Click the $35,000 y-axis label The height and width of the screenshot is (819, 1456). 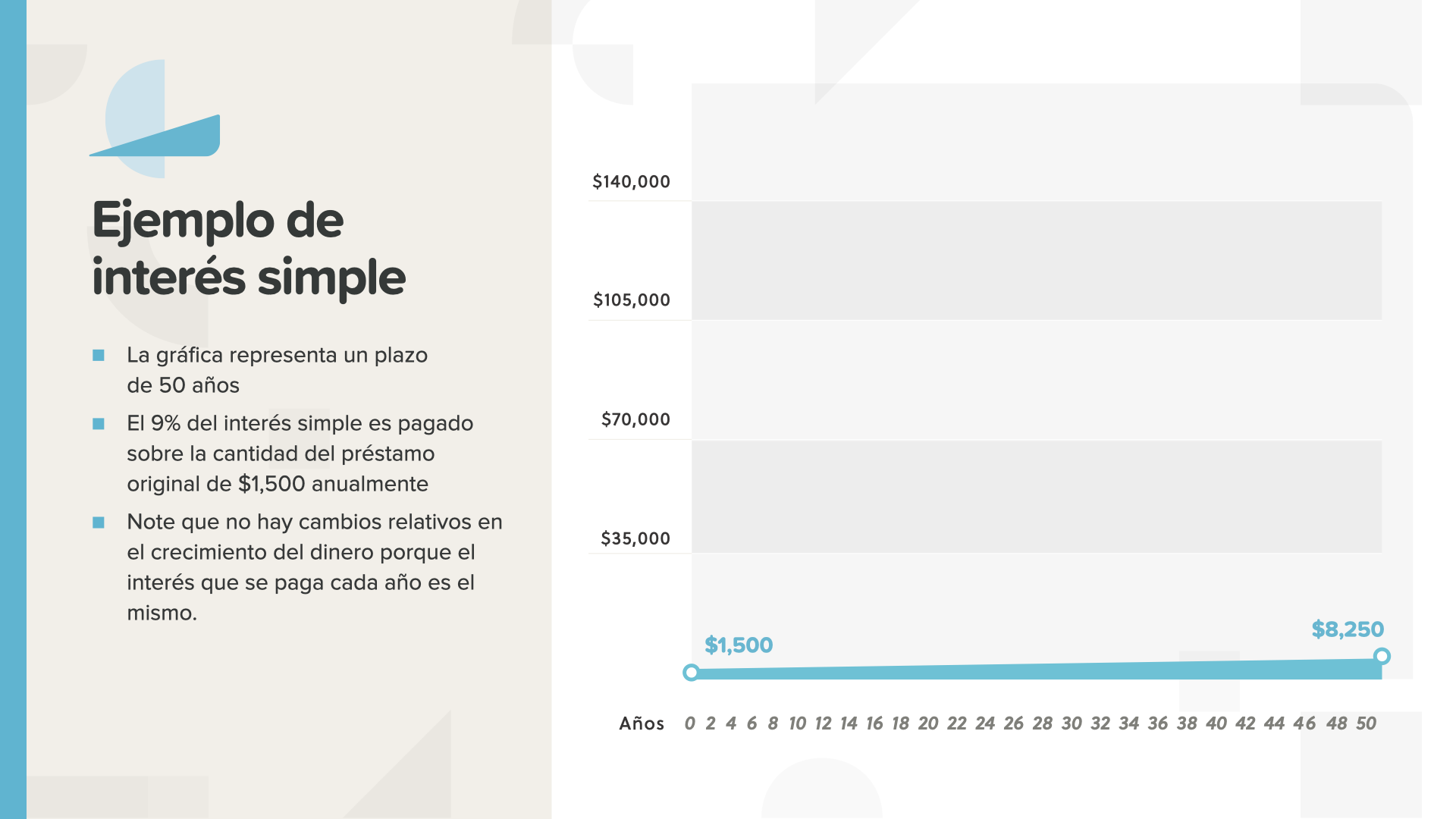pos(635,538)
